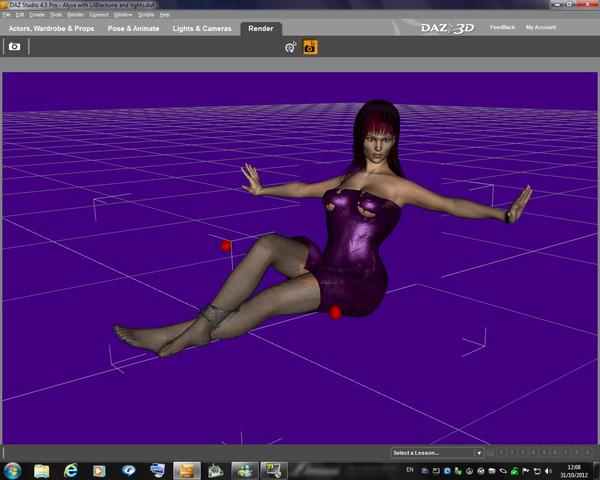Open the My Account link
The image size is (600, 480).
[541, 27]
